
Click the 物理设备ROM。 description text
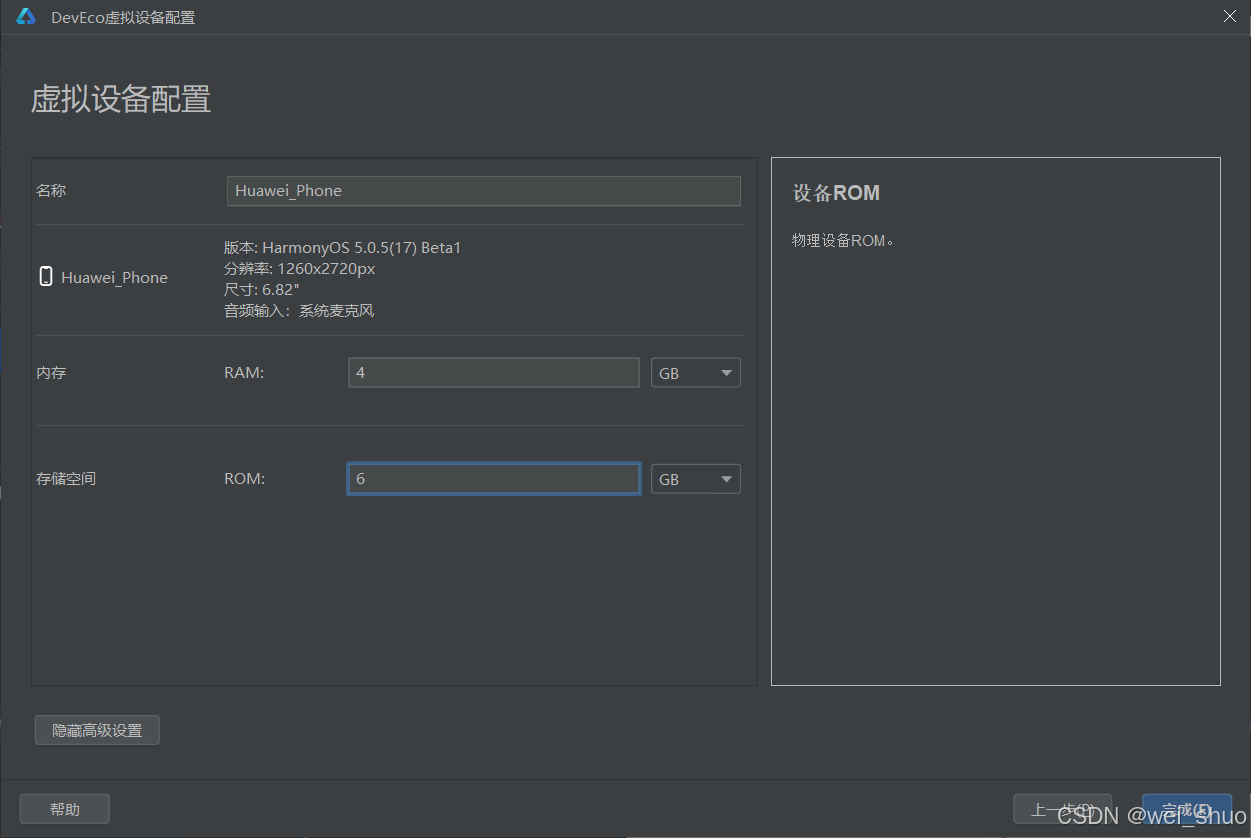tap(842, 241)
